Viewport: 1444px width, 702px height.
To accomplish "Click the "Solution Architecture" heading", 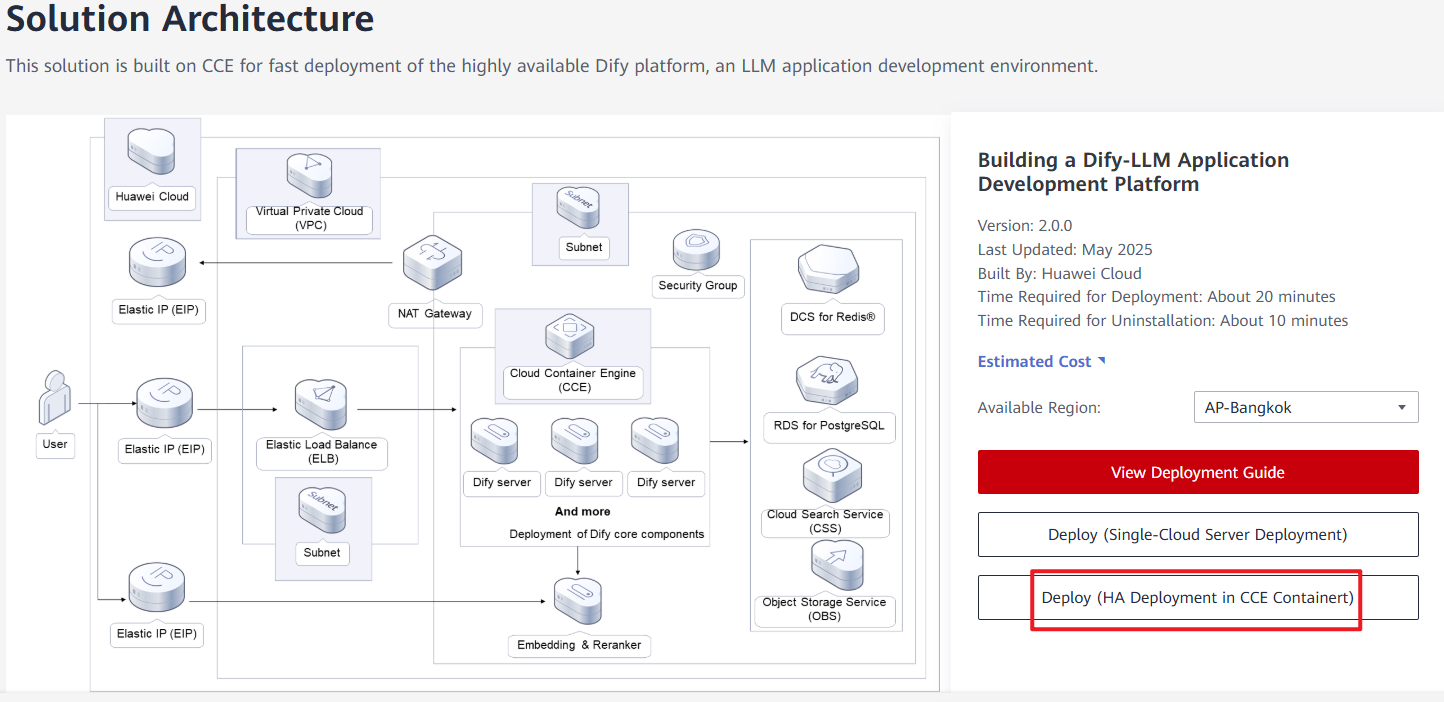I will pos(190,18).
